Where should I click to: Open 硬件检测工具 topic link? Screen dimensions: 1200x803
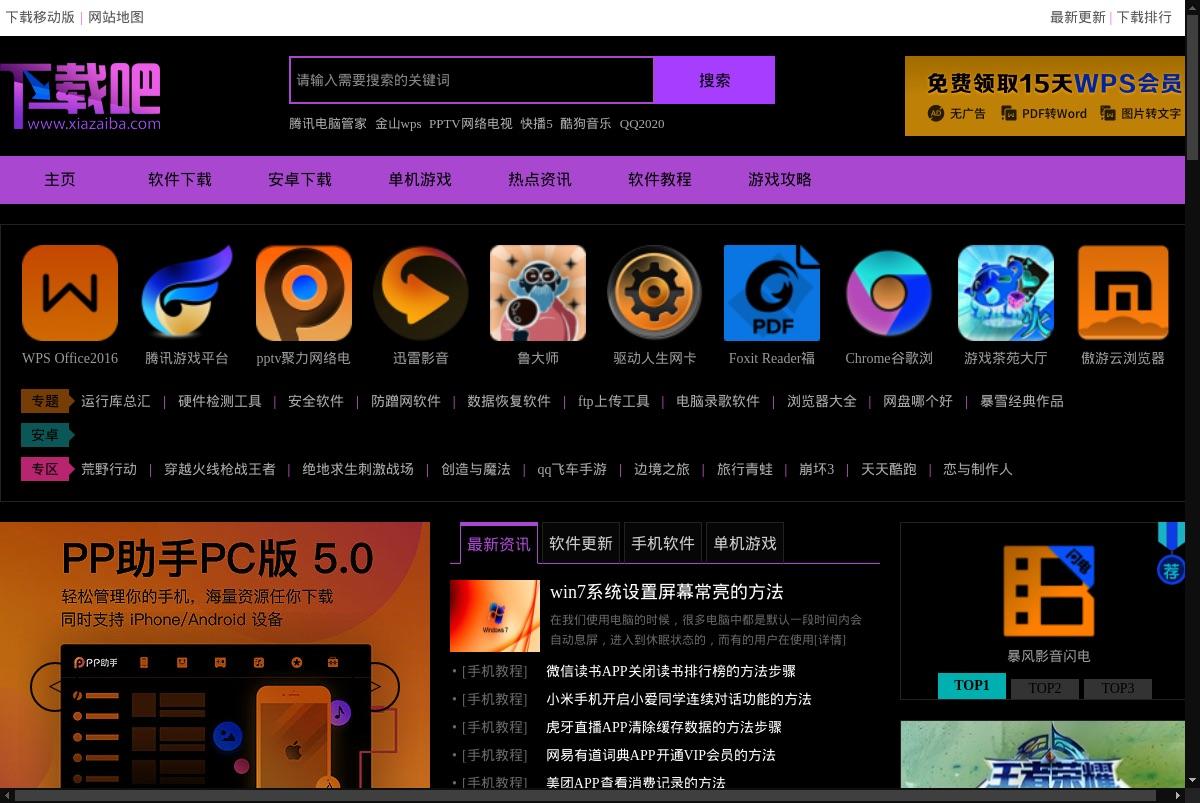click(220, 401)
